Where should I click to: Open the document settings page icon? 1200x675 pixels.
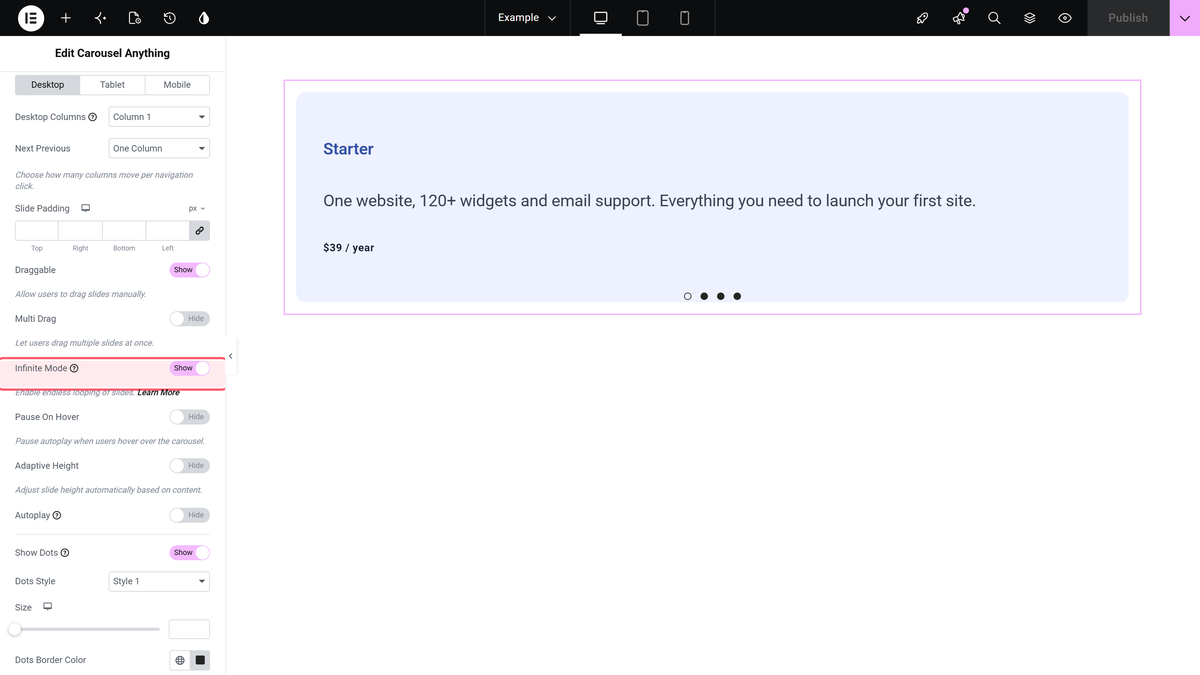click(x=135, y=18)
